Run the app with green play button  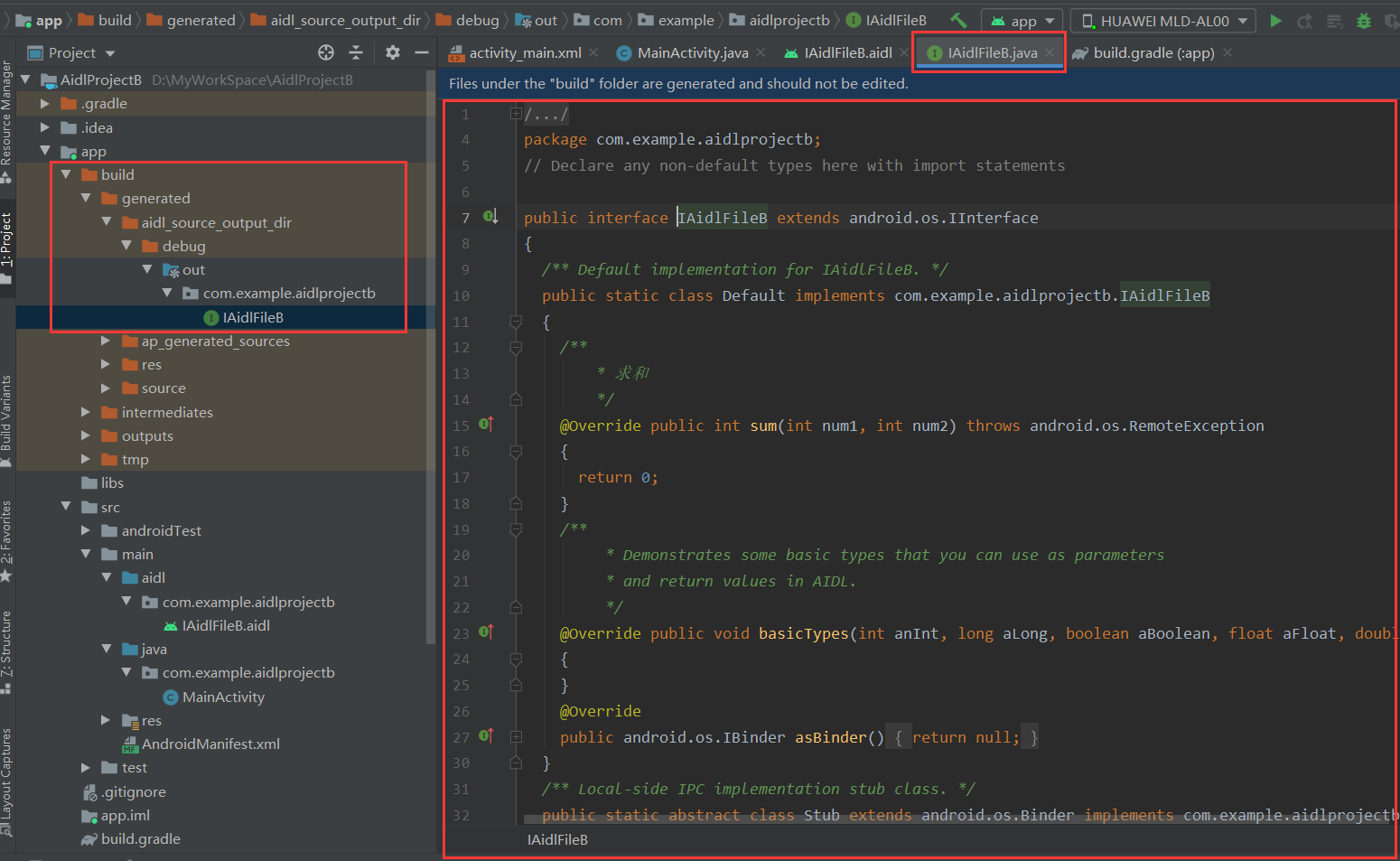point(1275,20)
